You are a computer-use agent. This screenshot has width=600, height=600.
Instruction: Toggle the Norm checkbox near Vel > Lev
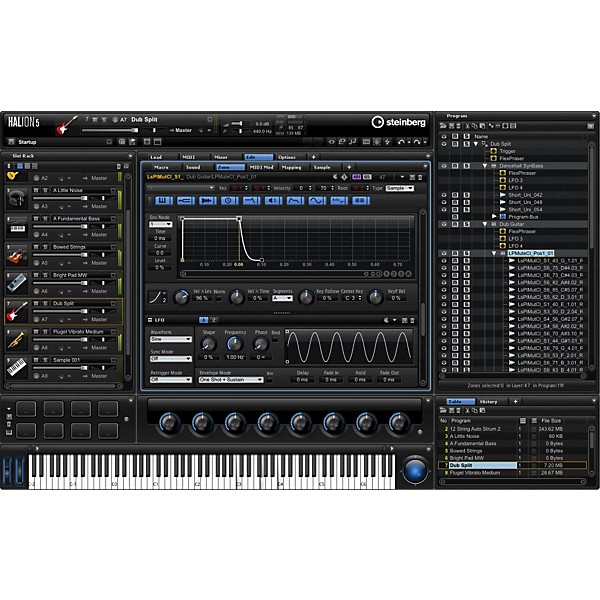point(219,298)
